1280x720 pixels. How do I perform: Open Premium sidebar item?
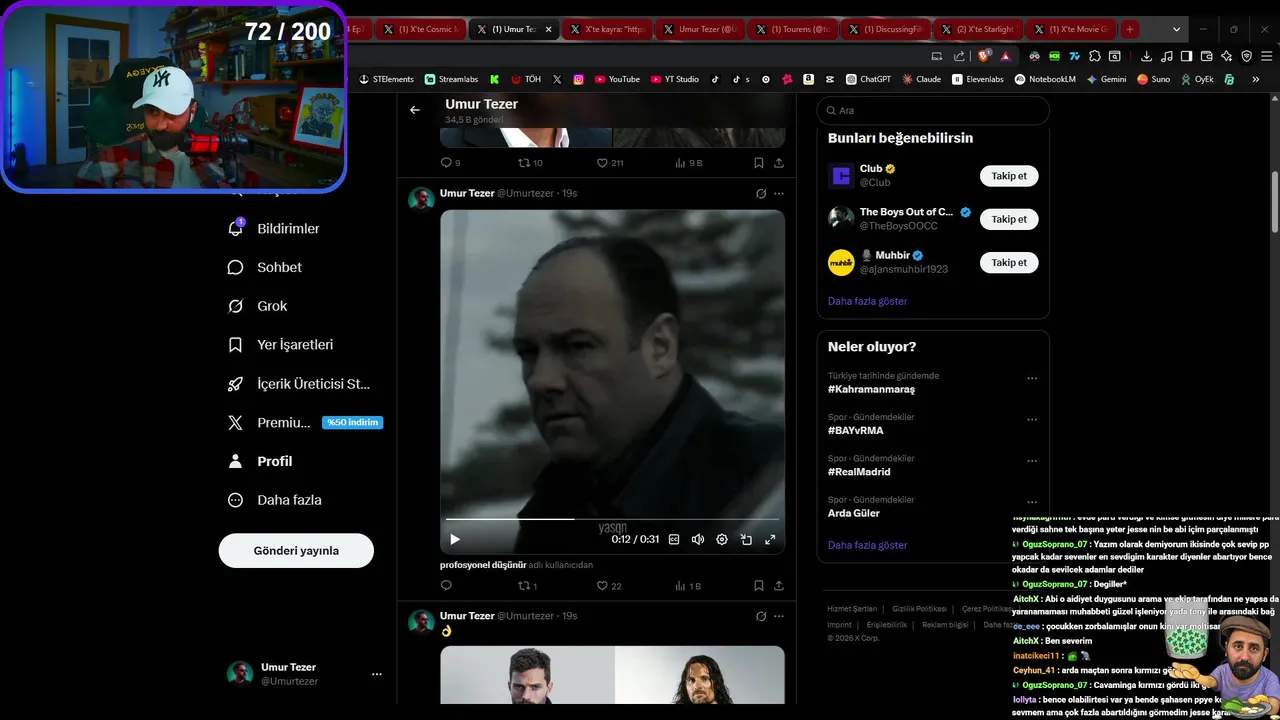coord(305,423)
